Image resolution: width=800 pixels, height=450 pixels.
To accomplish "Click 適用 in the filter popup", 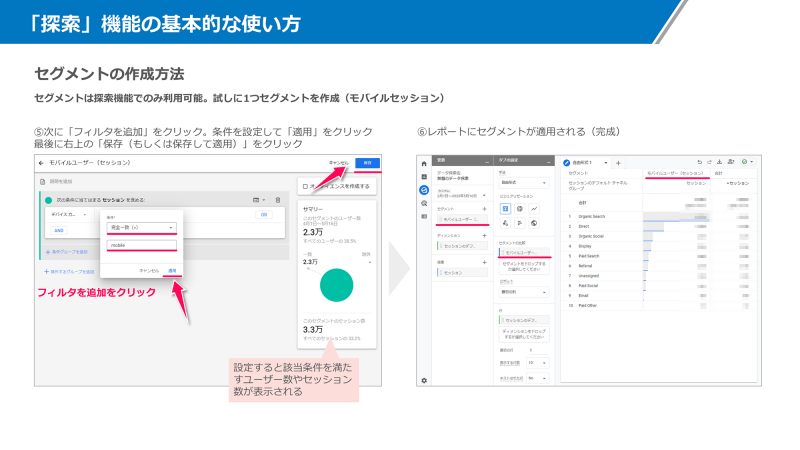I will pyautogui.click(x=172, y=270).
